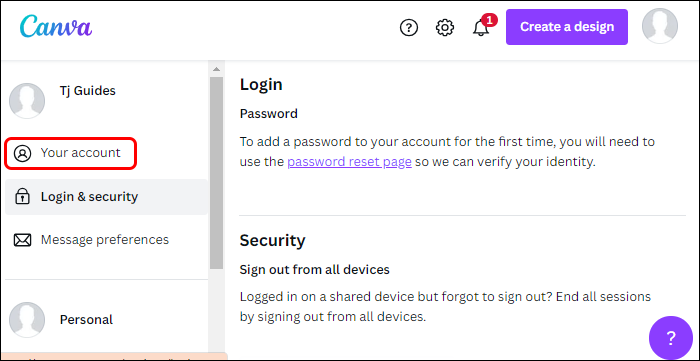Viewport: 700px width, 361px height.
Task: Select the Login & security menu item
Action: (106, 197)
